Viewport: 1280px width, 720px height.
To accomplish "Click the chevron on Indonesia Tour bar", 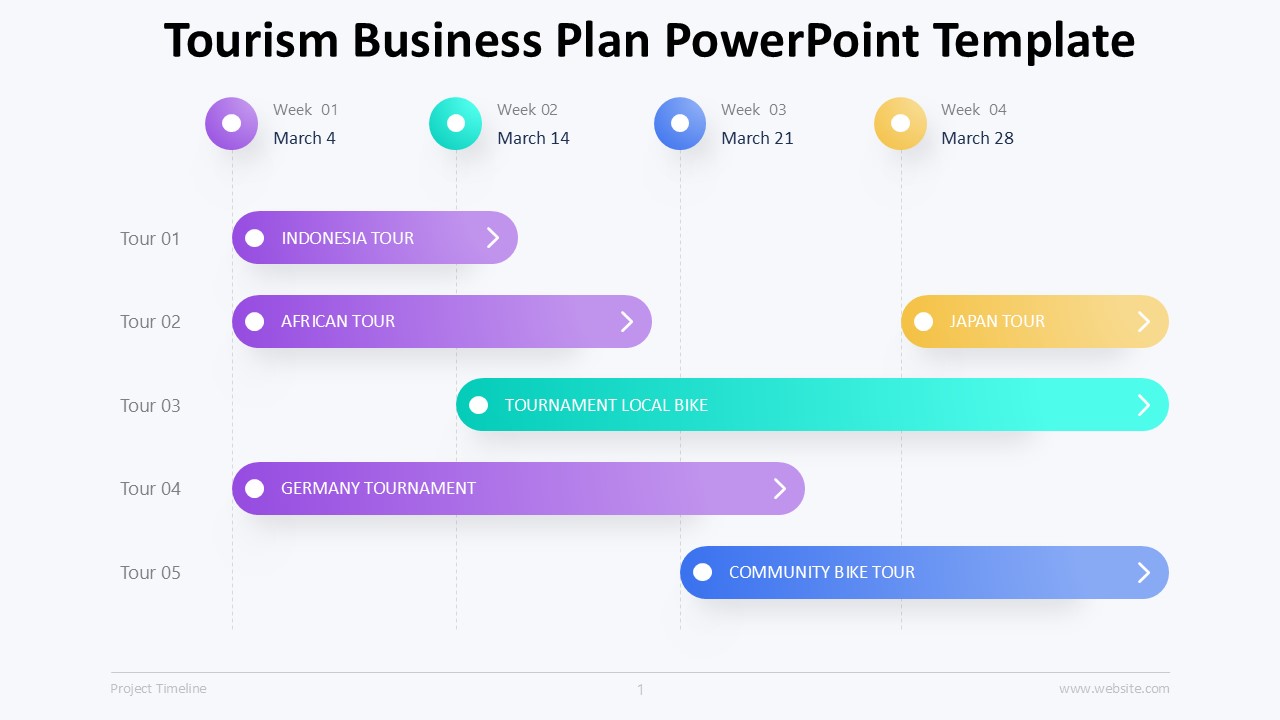I will [492, 237].
